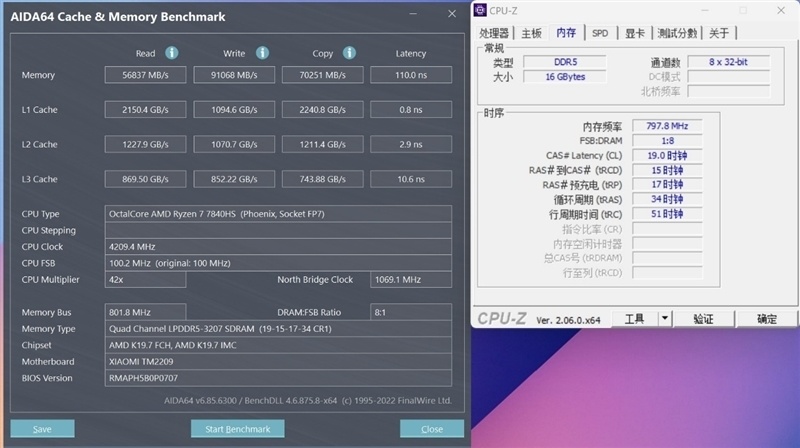Click the 工具 button in CPU-Z

(635, 319)
